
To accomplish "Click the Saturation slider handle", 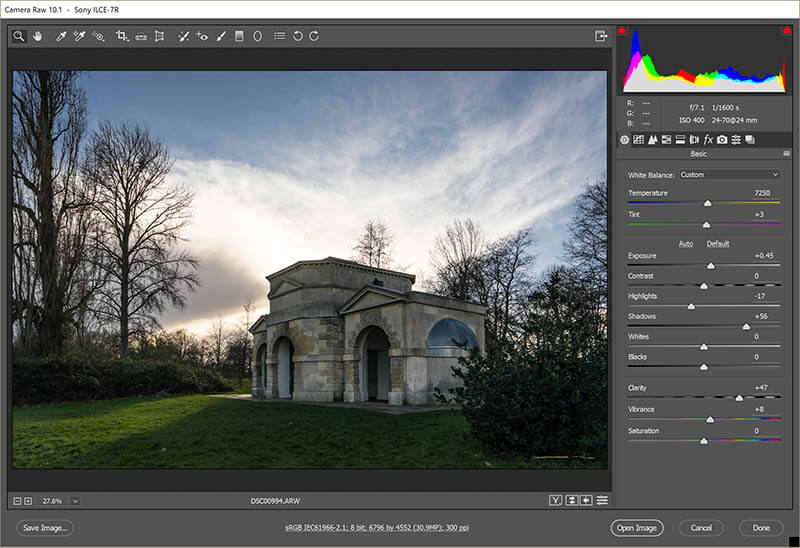I will pos(704,441).
